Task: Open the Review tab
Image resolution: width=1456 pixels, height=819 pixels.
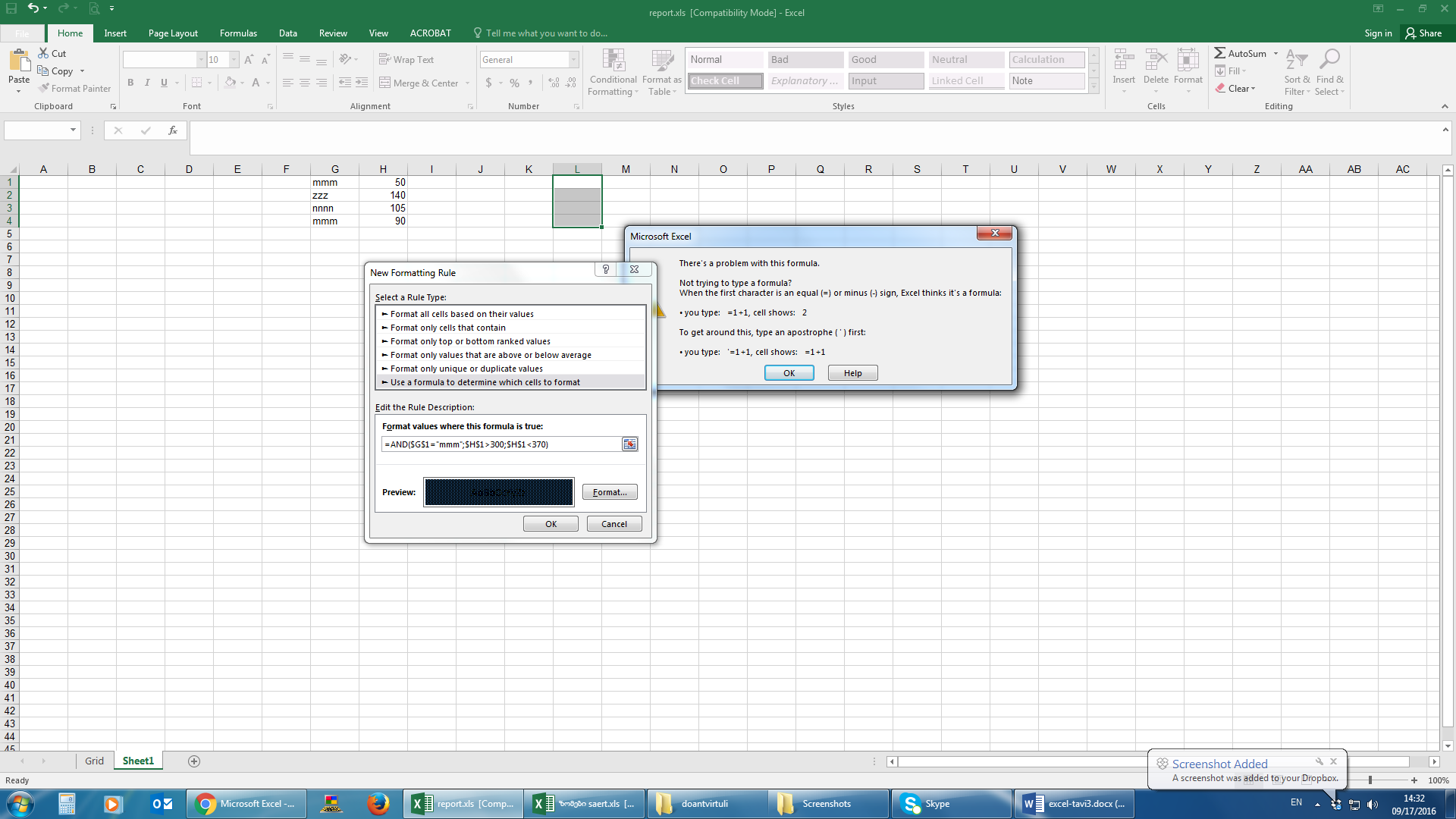Action: pos(333,33)
